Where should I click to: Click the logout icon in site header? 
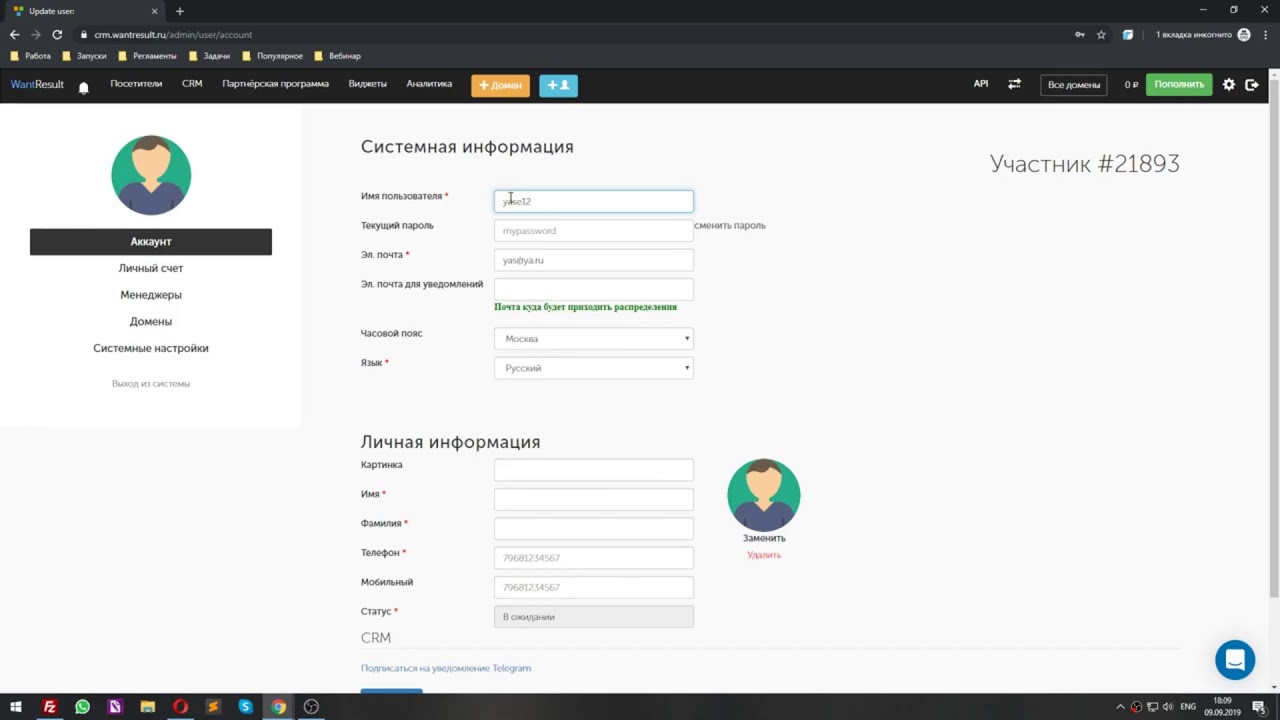tap(1252, 85)
